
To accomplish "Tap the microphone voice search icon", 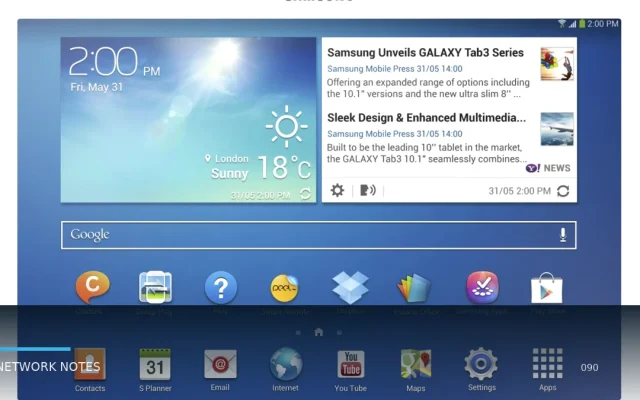I will 563,235.
